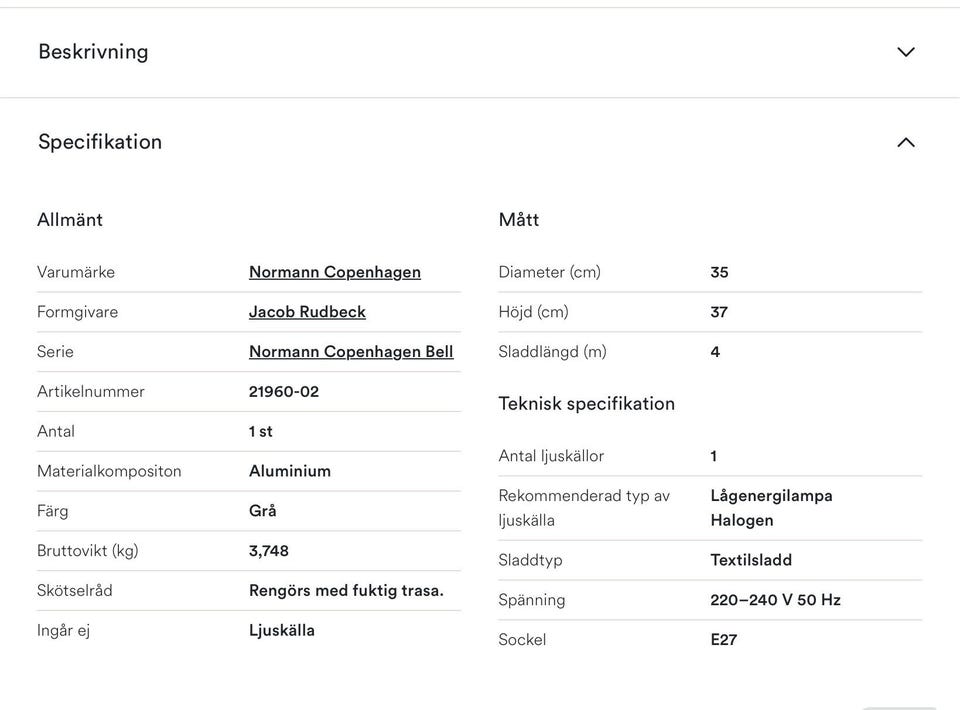Viewport: 960px width, 710px height.
Task: Click the care advice text Rengörs med fuktig trasa
Action: (x=346, y=591)
